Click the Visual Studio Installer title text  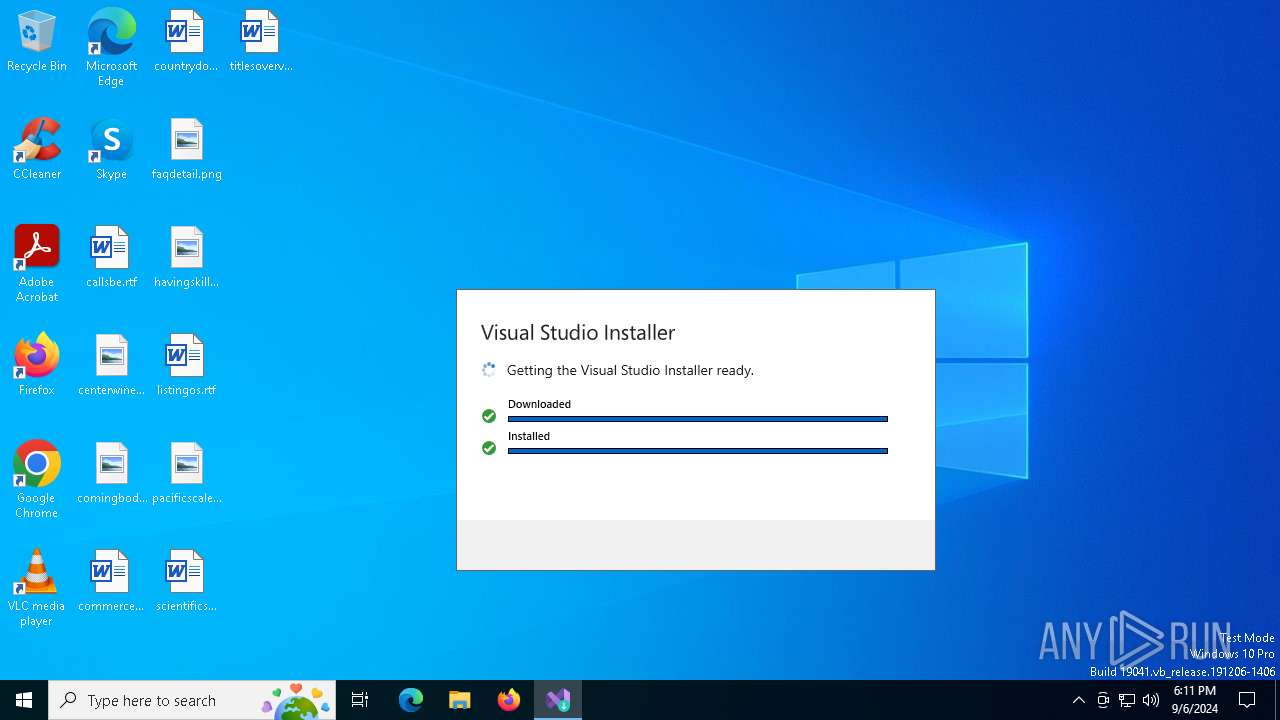coord(578,332)
